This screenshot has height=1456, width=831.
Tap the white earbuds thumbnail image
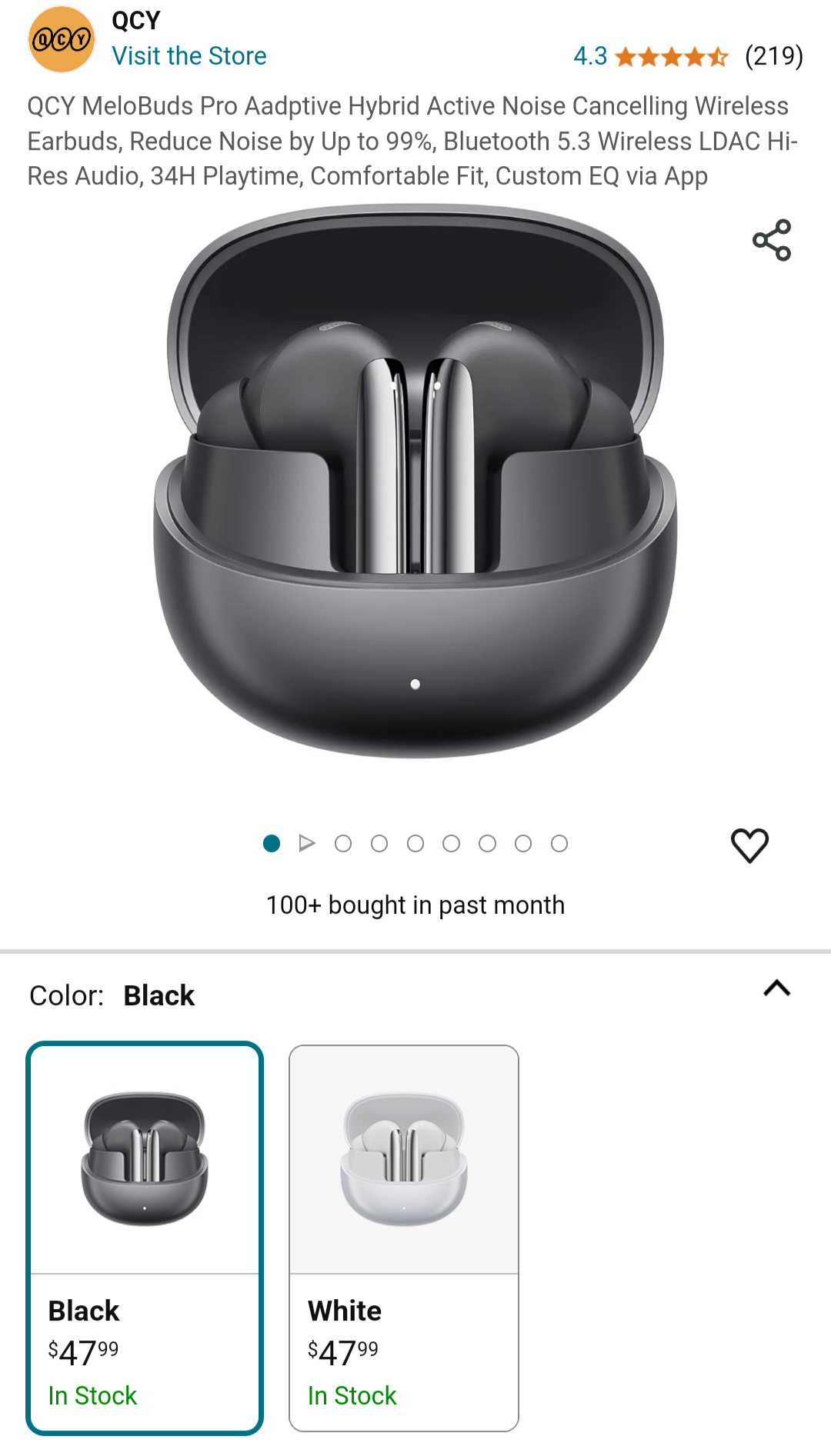tap(404, 1160)
